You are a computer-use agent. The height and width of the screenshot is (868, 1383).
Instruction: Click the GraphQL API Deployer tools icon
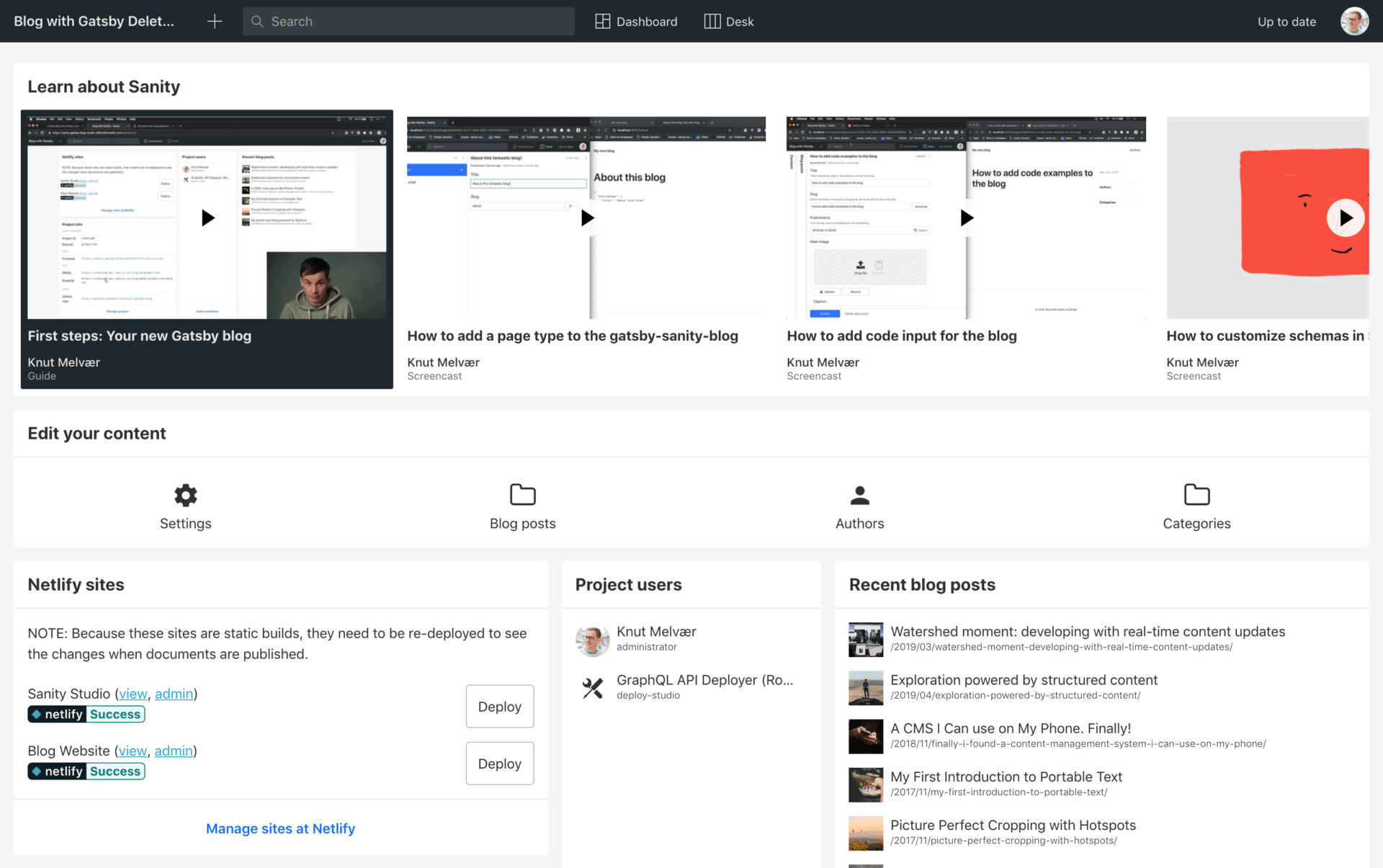[x=593, y=688]
